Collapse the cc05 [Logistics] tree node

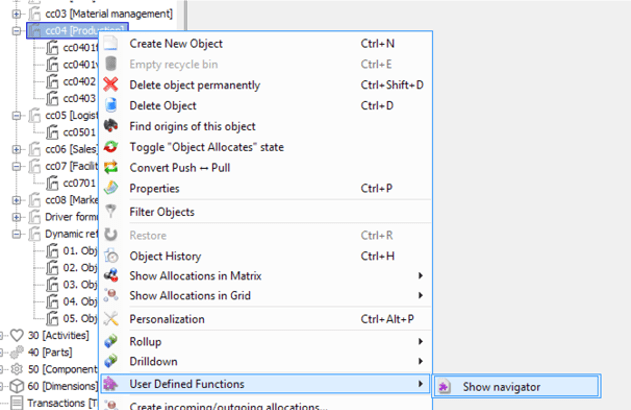(x=16, y=115)
